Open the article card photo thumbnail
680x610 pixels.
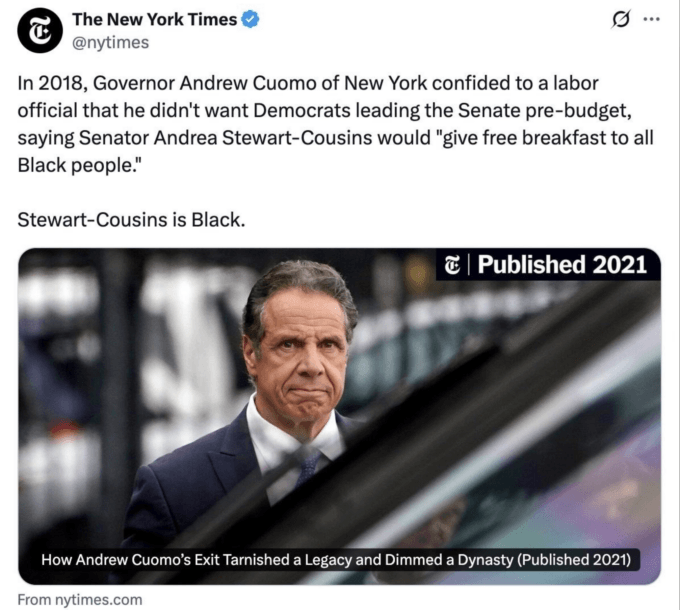(x=340, y=416)
